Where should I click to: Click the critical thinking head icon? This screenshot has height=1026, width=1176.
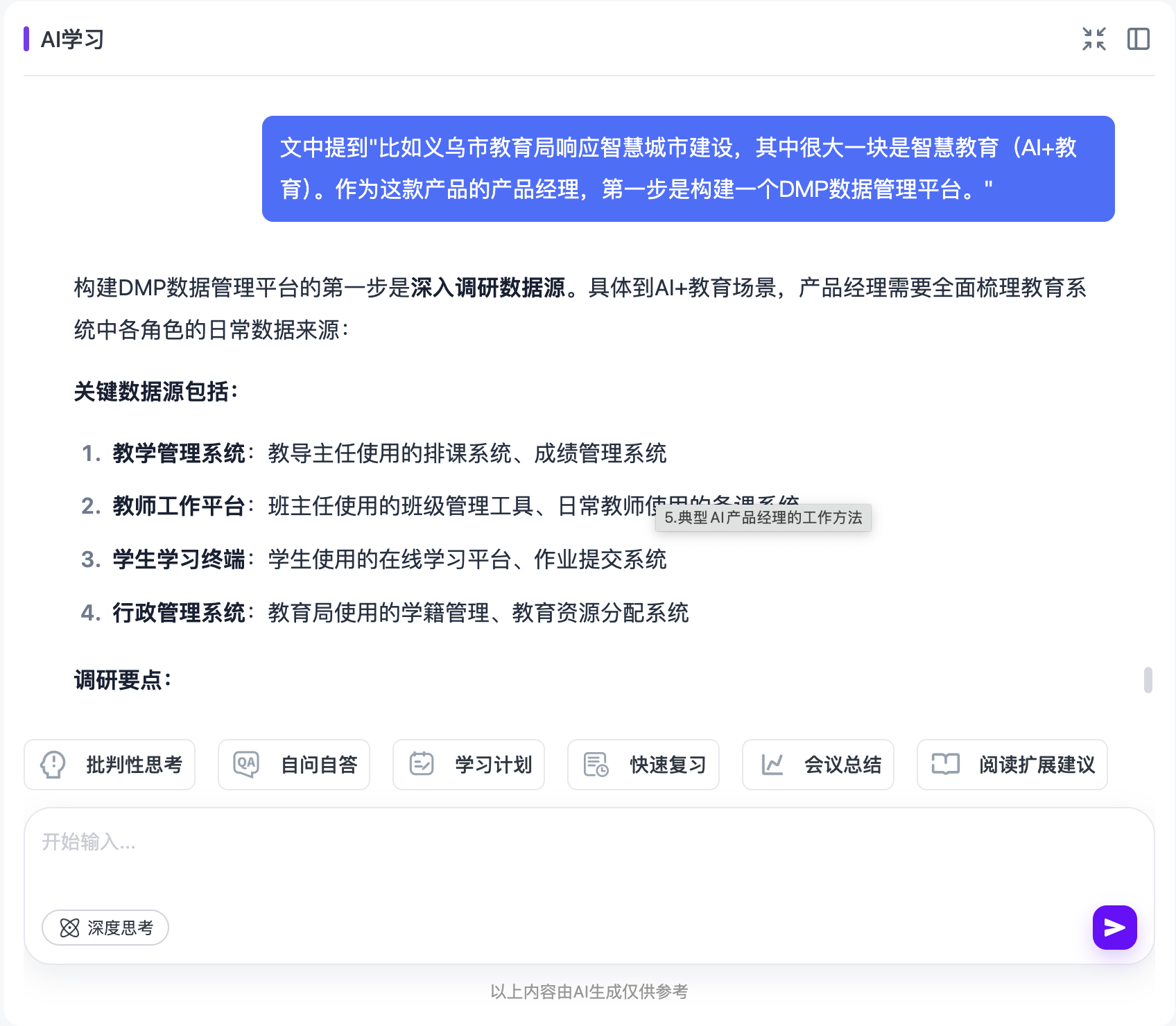[53, 765]
